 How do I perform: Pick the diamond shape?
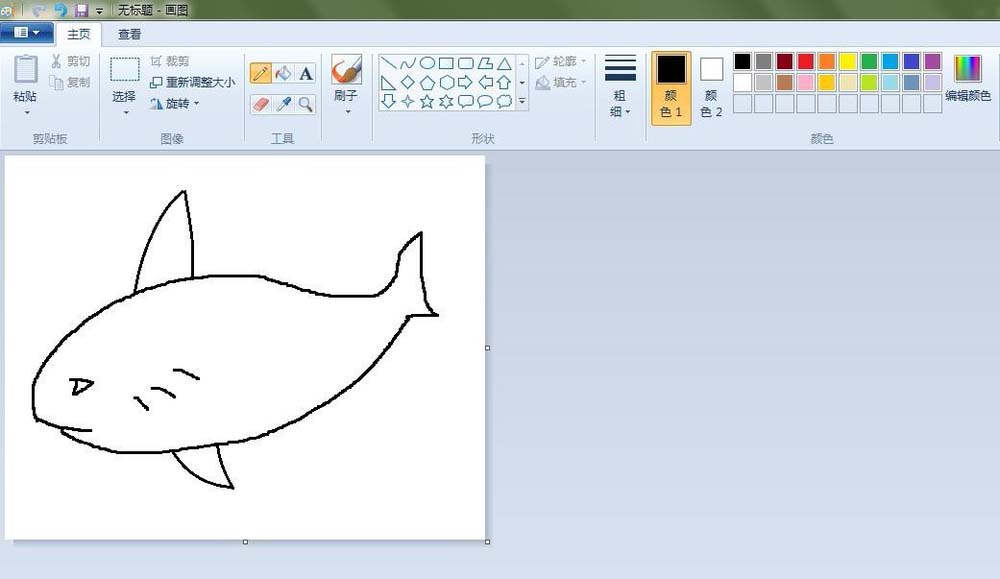[x=408, y=82]
